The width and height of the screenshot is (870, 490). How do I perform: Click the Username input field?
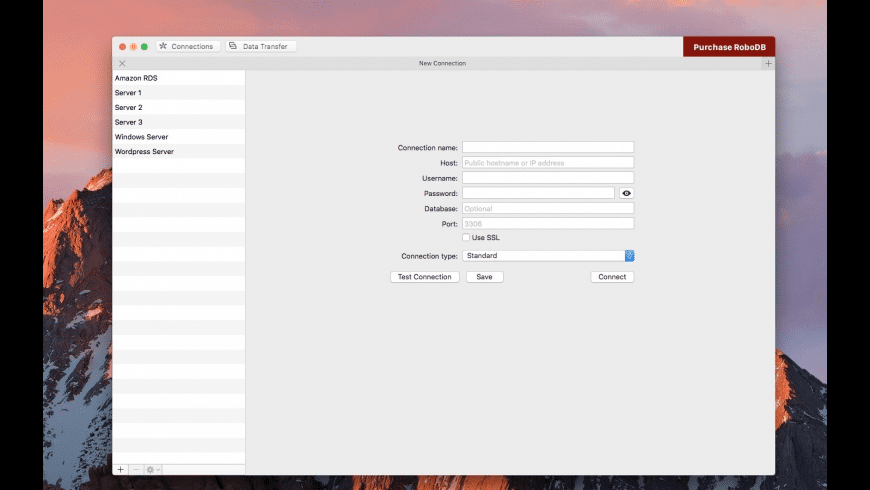tap(548, 178)
